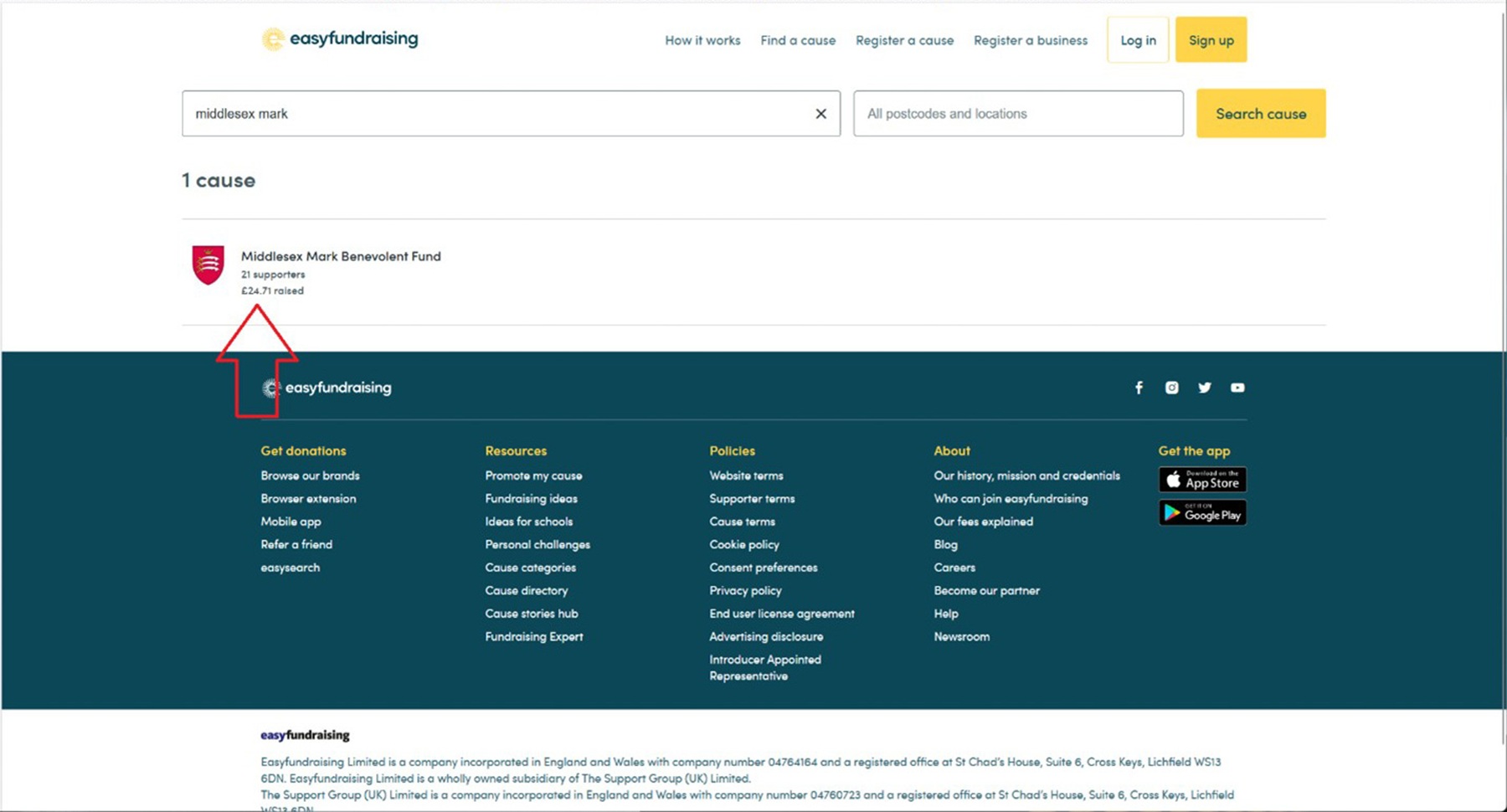Click the Log in button

pyautogui.click(x=1138, y=39)
